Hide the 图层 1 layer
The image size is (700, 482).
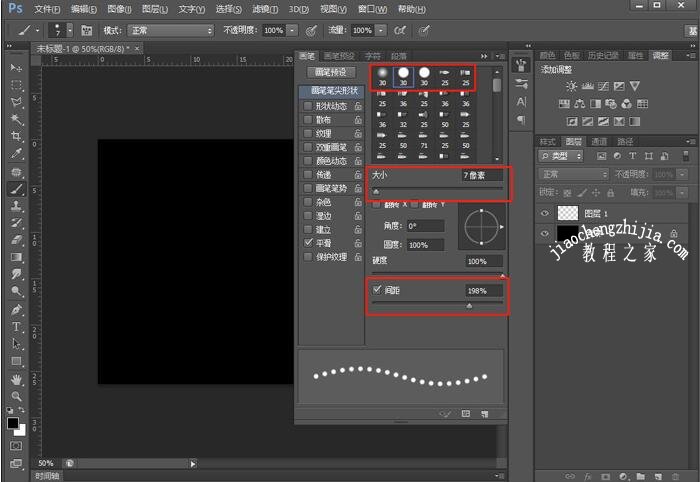click(x=545, y=212)
